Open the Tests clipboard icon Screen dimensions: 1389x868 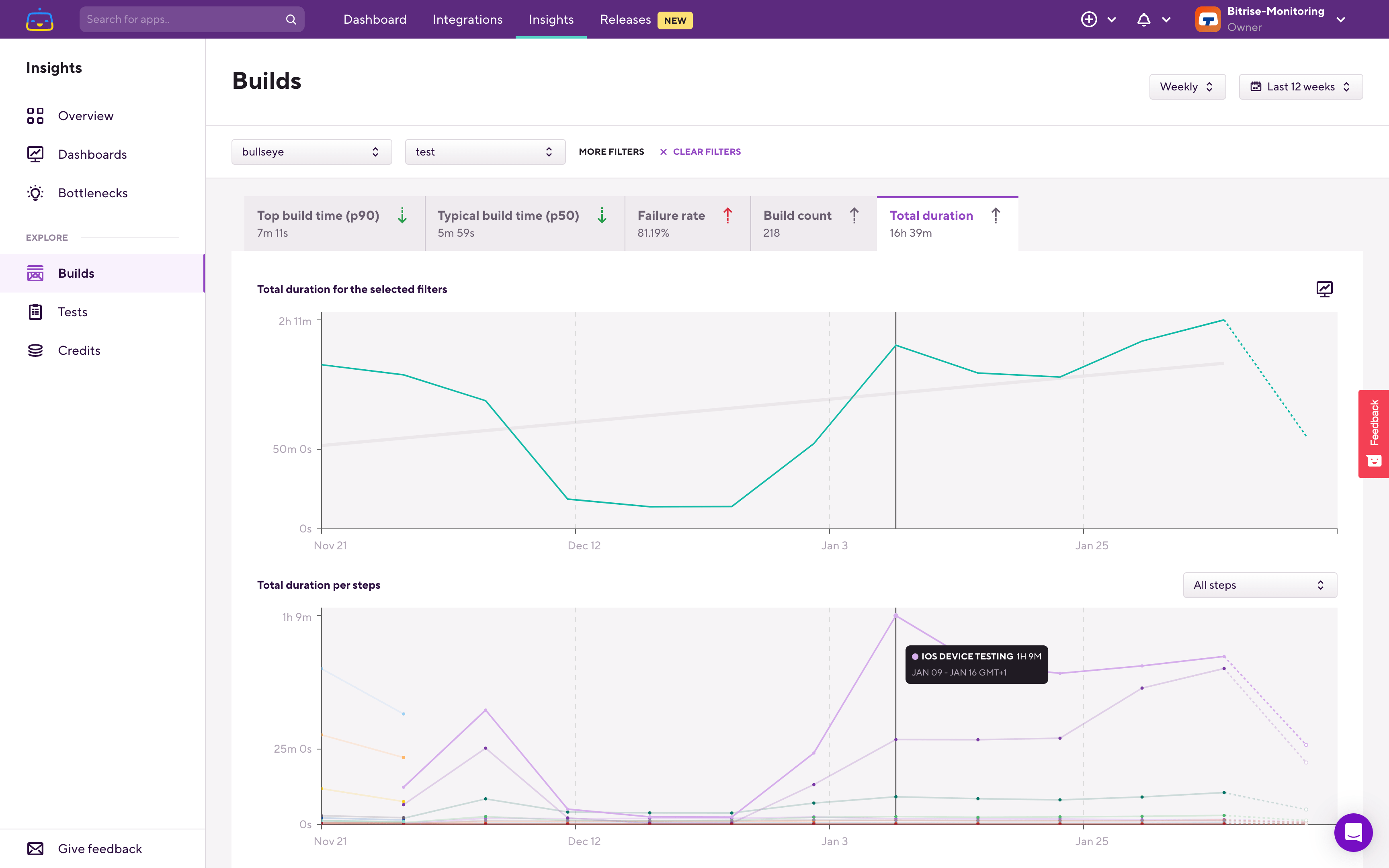[x=36, y=312]
